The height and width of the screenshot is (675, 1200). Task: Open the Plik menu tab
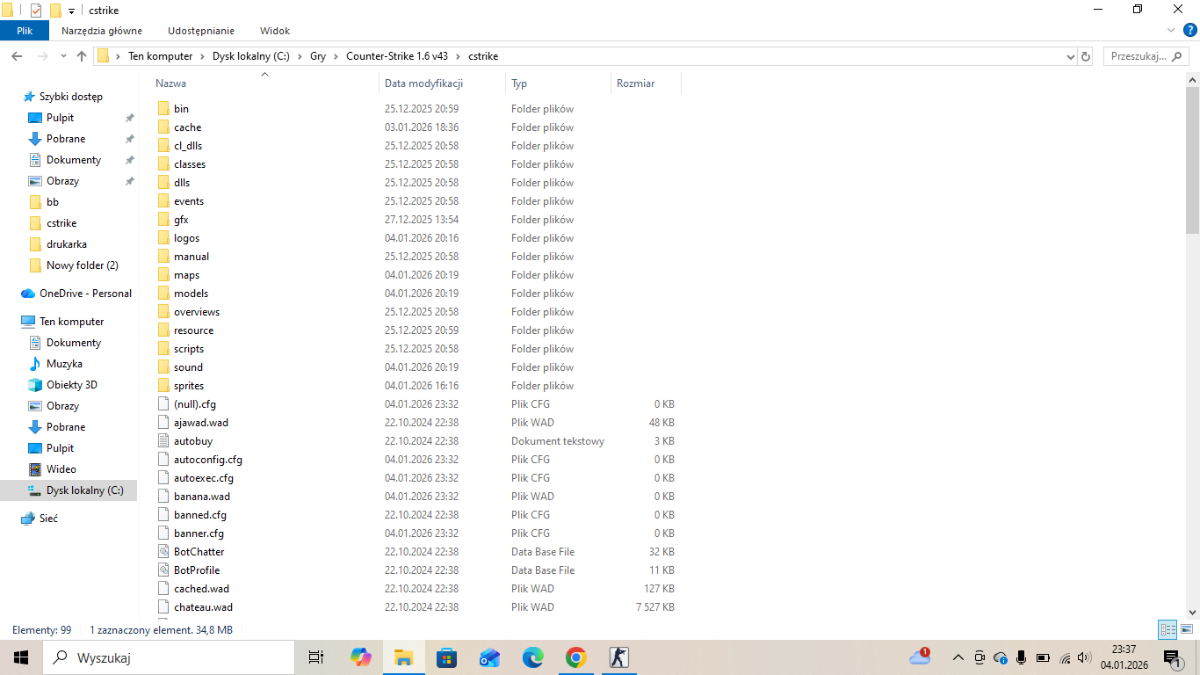pyautogui.click(x=24, y=31)
